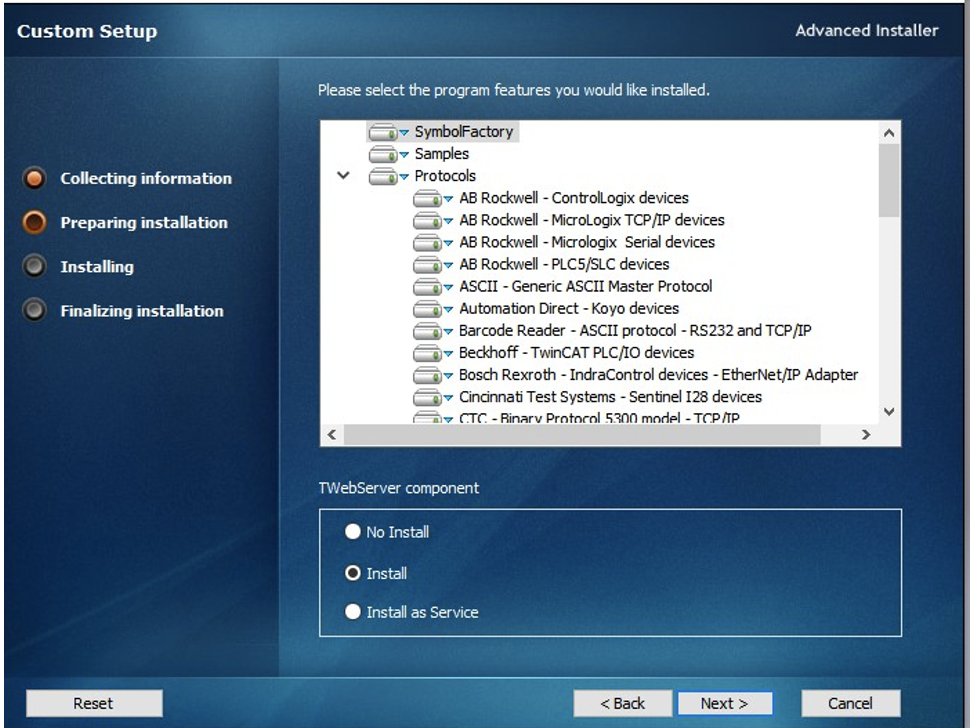Click the feature icon next to Samples
970x728 pixels.
click(383, 154)
